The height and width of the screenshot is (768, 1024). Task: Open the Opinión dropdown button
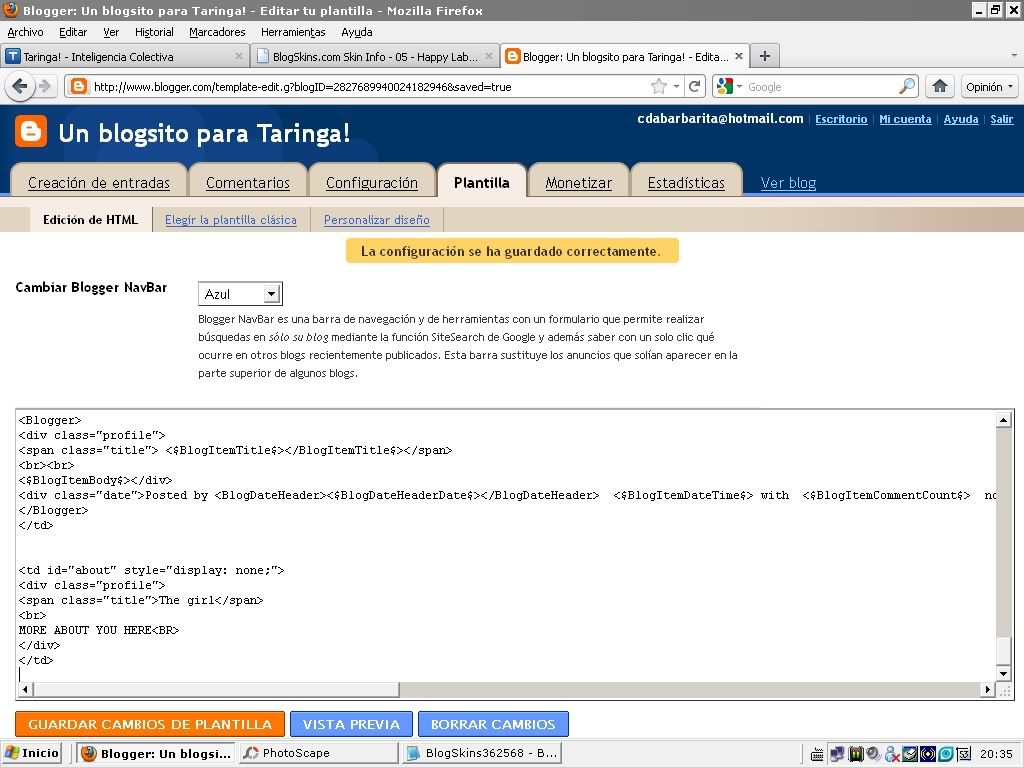pos(989,86)
